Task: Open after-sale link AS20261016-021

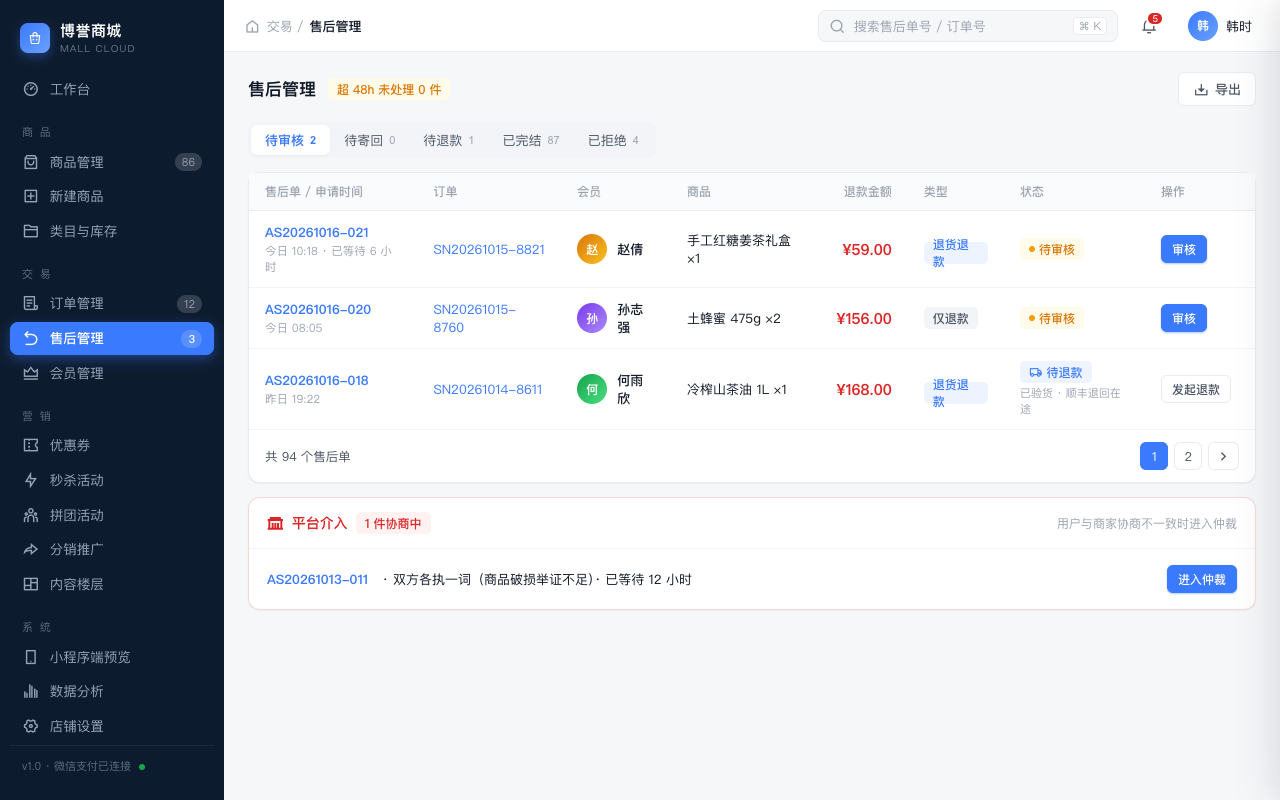Action: [317, 233]
